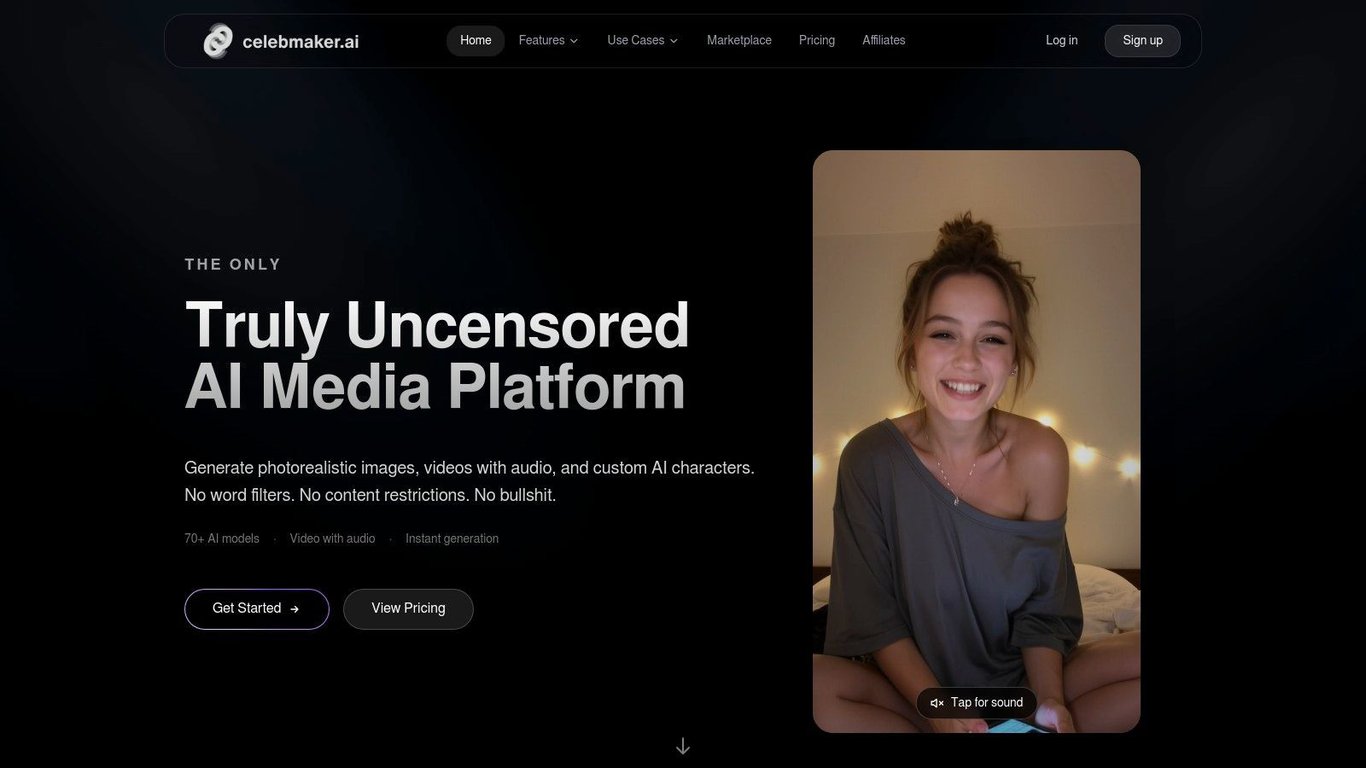Go to the Affiliates page
Image resolution: width=1366 pixels, height=768 pixels.
click(883, 40)
